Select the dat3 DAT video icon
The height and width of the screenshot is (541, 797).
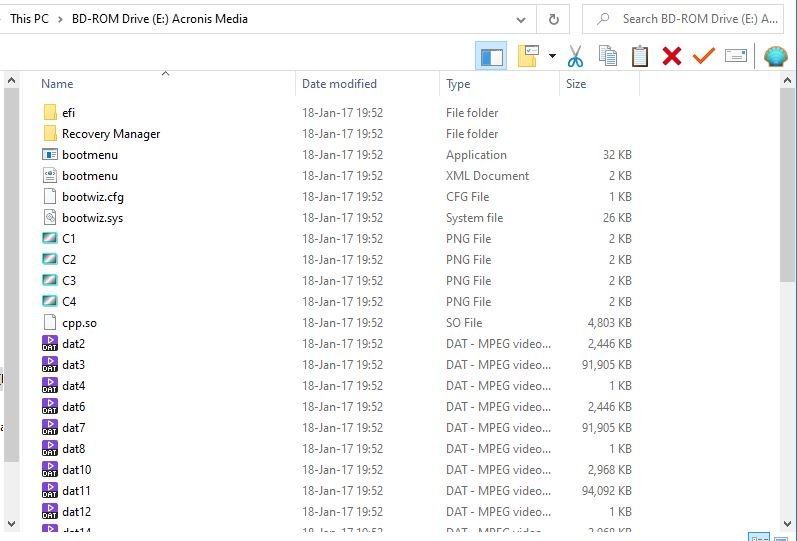click(50, 364)
